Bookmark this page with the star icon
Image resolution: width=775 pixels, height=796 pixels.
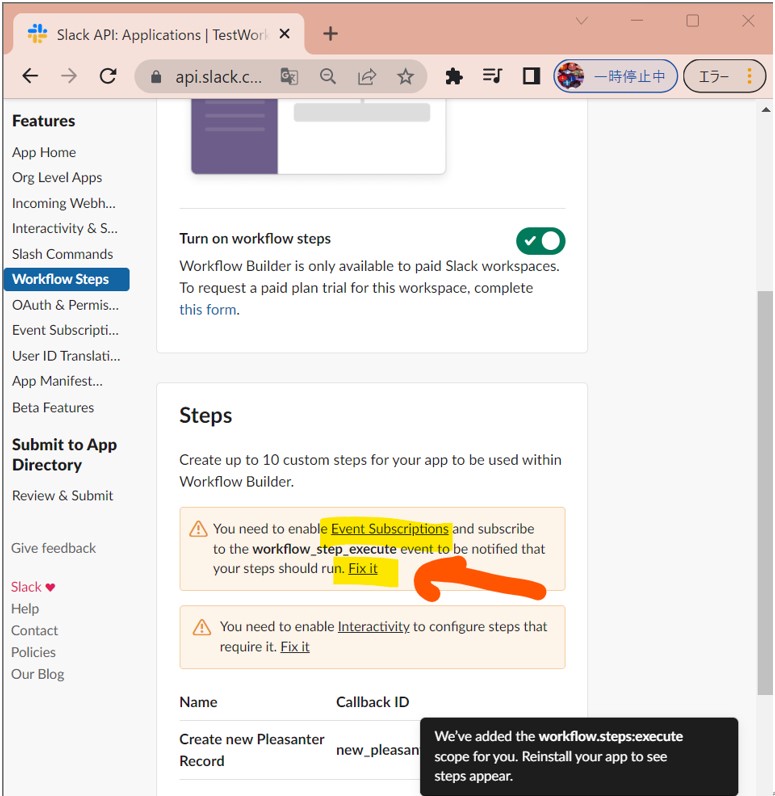pyautogui.click(x=406, y=77)
